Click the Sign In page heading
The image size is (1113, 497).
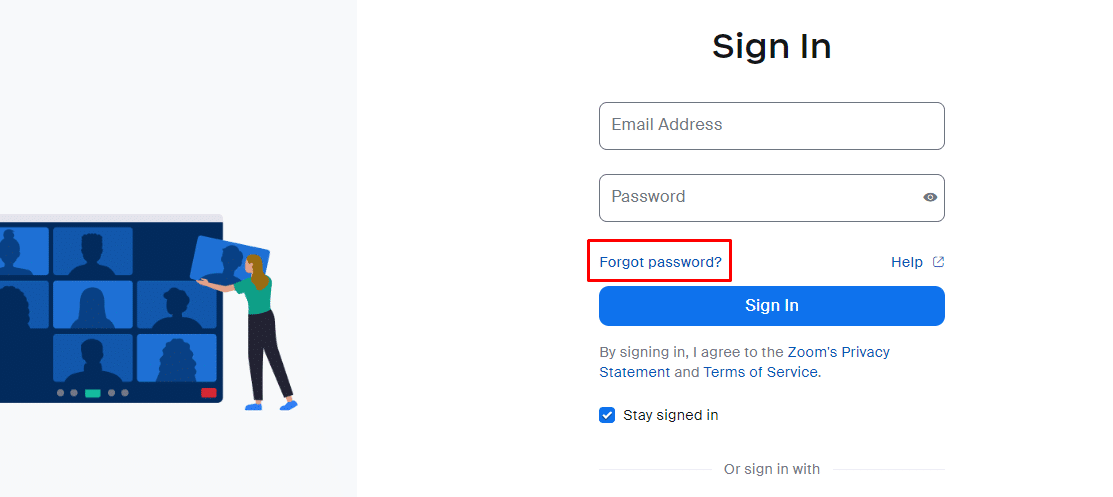[x=772, y=47]
